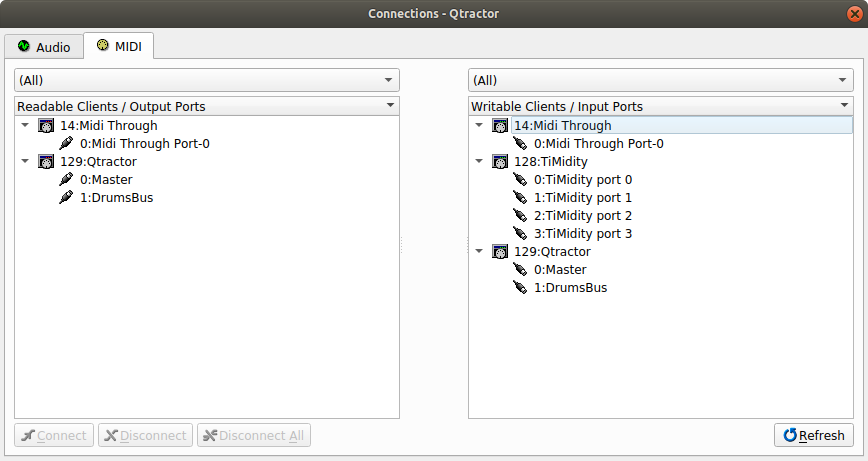
Task: Open the writable clients filter dropdown
Action: pos(660,80)
